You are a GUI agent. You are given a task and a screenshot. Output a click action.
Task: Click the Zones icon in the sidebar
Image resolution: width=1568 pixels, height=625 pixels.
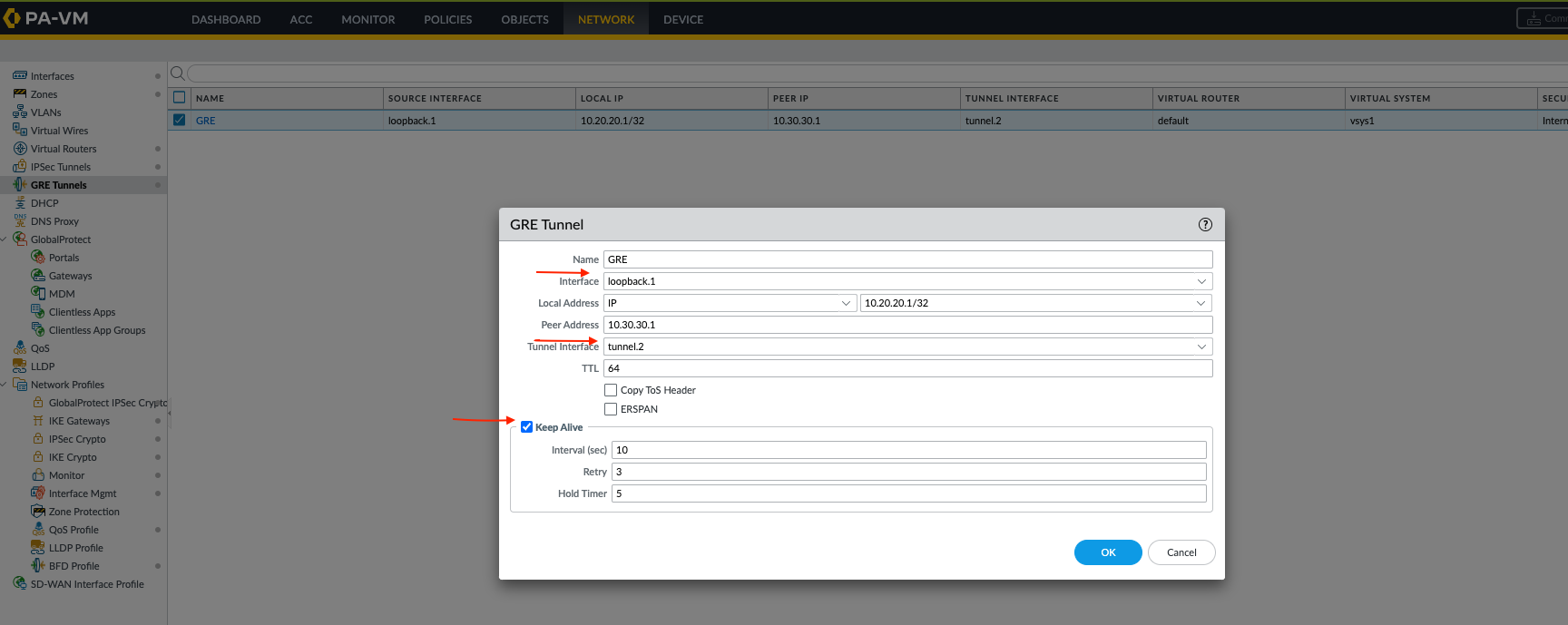(x=20, y=94)
